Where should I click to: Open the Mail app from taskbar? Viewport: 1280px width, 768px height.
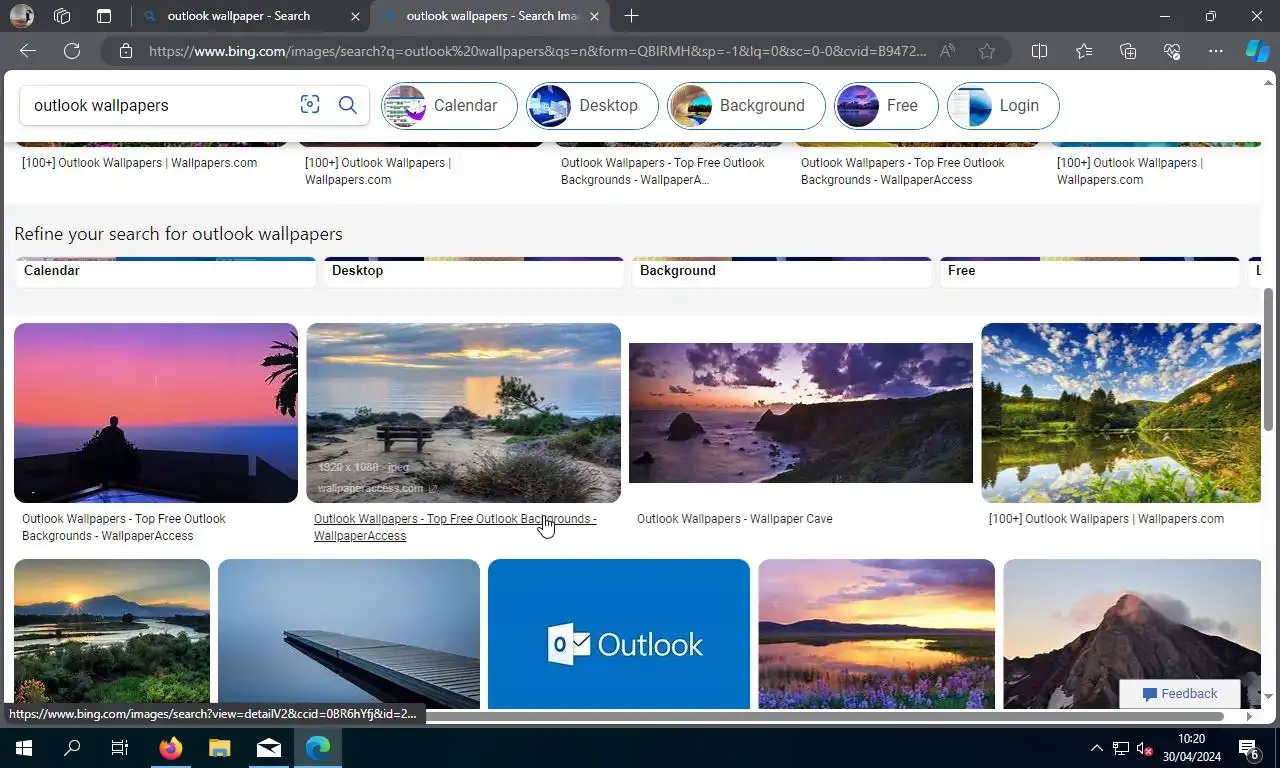click(x=268, y=748)
